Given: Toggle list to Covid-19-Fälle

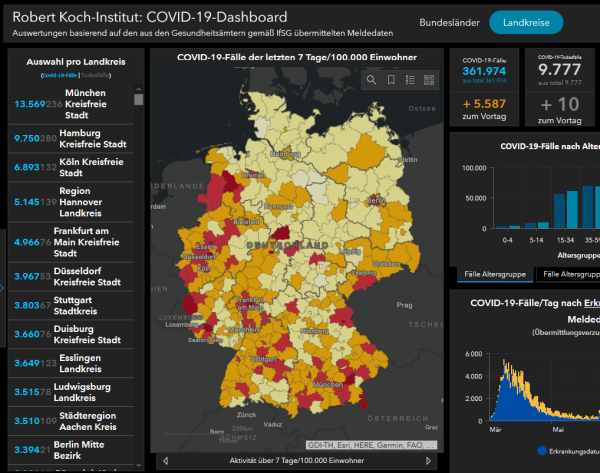Looking at the screenshot, I should (60, 76).
